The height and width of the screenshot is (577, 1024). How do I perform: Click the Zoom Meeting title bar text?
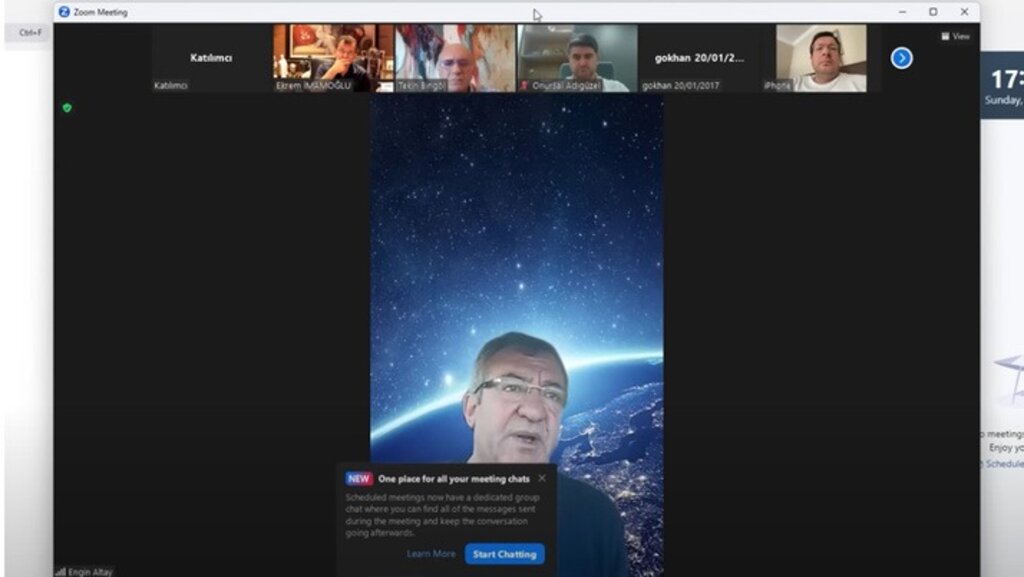101,12
